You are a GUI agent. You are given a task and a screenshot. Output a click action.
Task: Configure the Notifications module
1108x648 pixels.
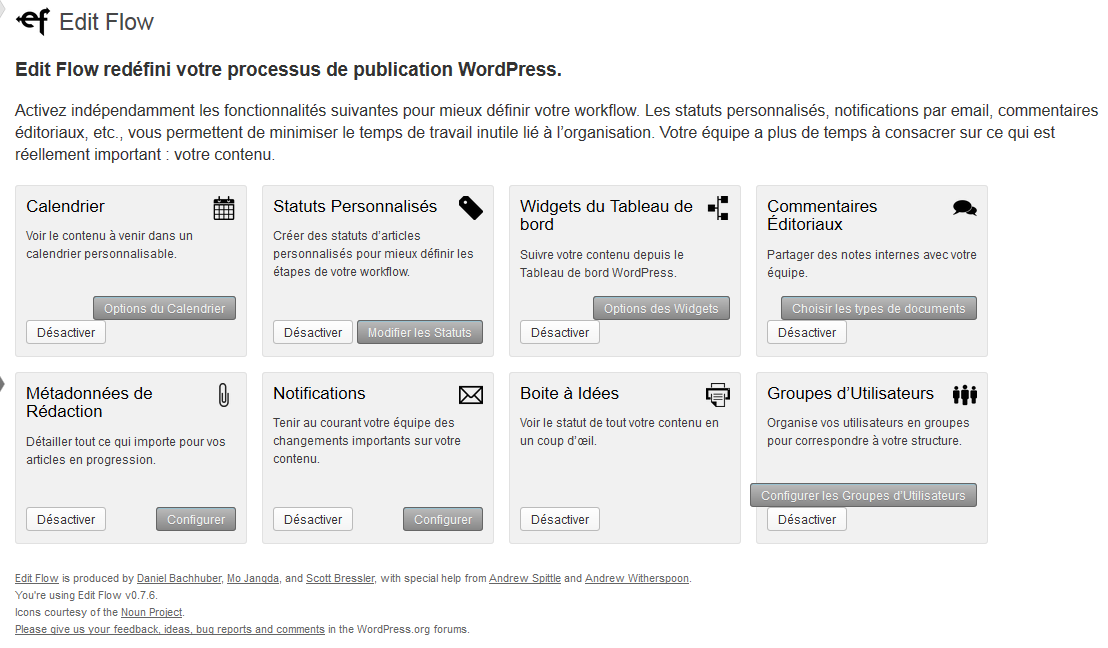pos(443,519)
